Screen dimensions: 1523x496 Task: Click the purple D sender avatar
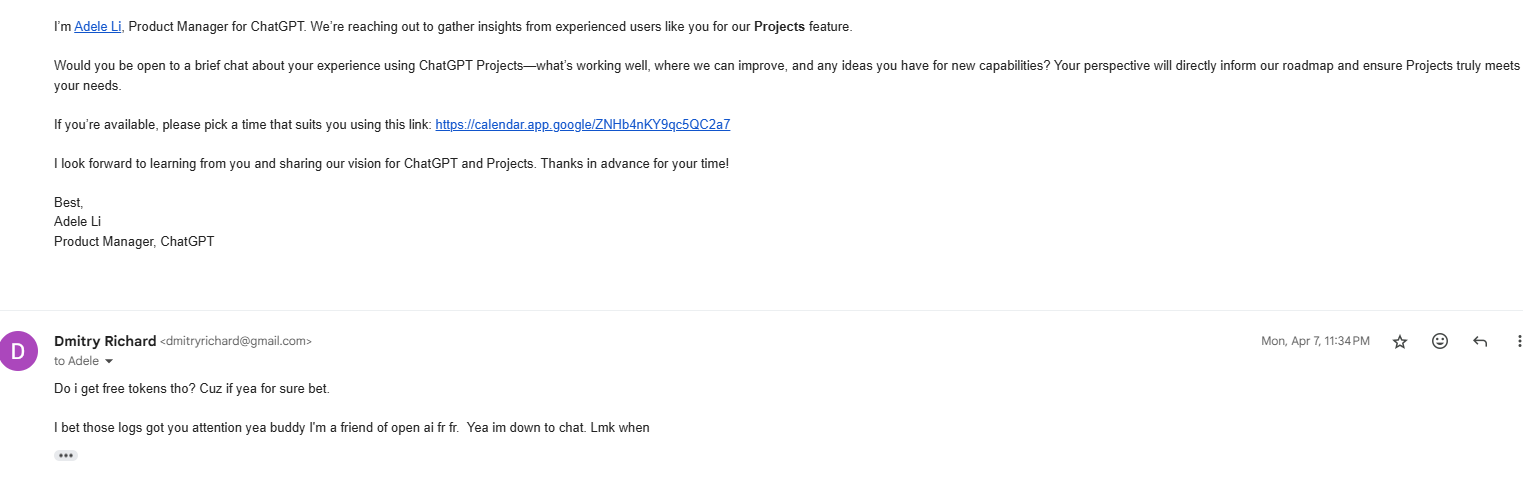click(x=18, y=351)
